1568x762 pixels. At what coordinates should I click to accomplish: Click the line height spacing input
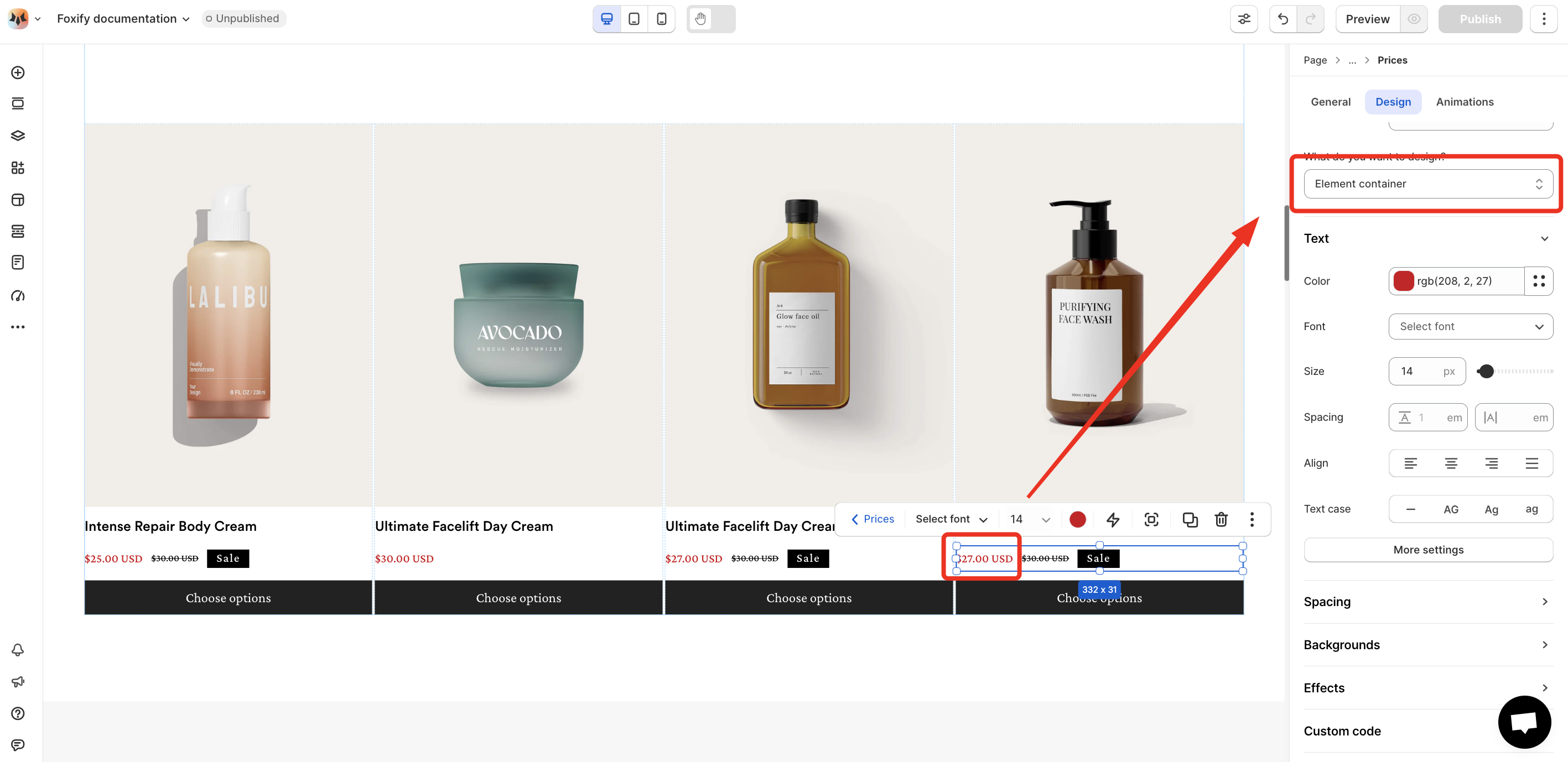[x=1428, y=418]
